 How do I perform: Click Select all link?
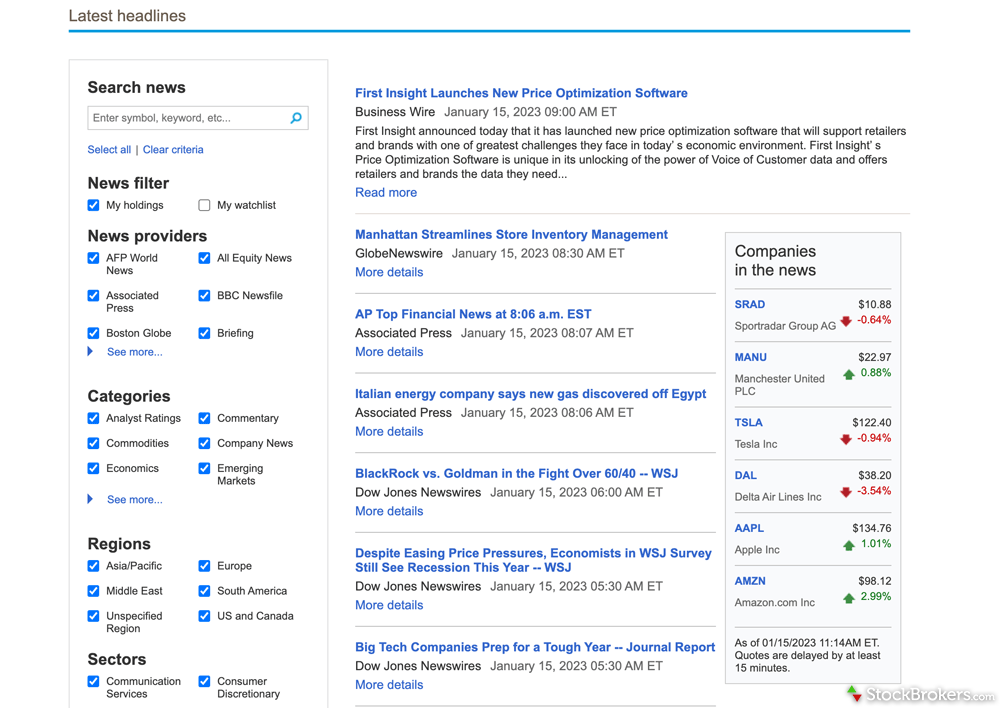coord(109,150)
